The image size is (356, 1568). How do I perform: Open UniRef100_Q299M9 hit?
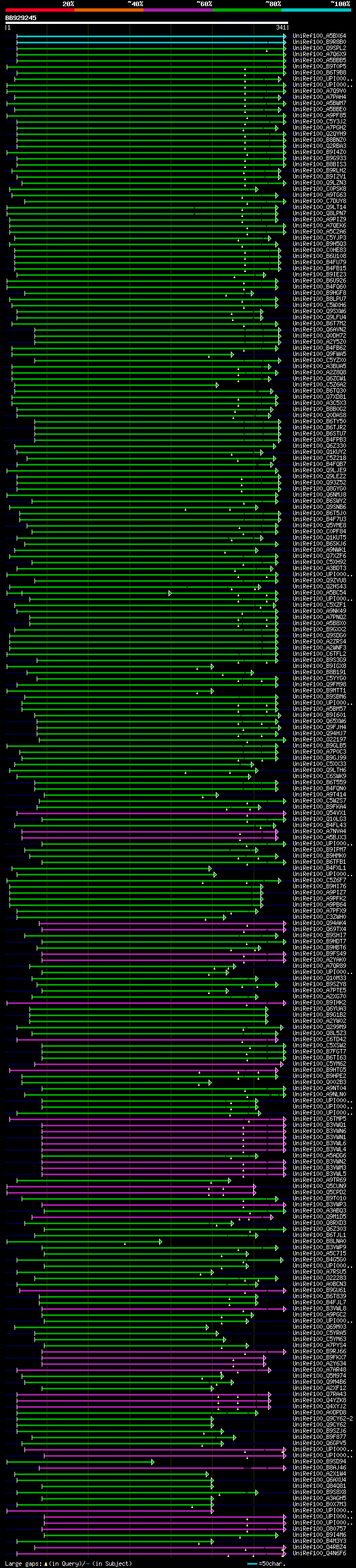(319, 1027)
